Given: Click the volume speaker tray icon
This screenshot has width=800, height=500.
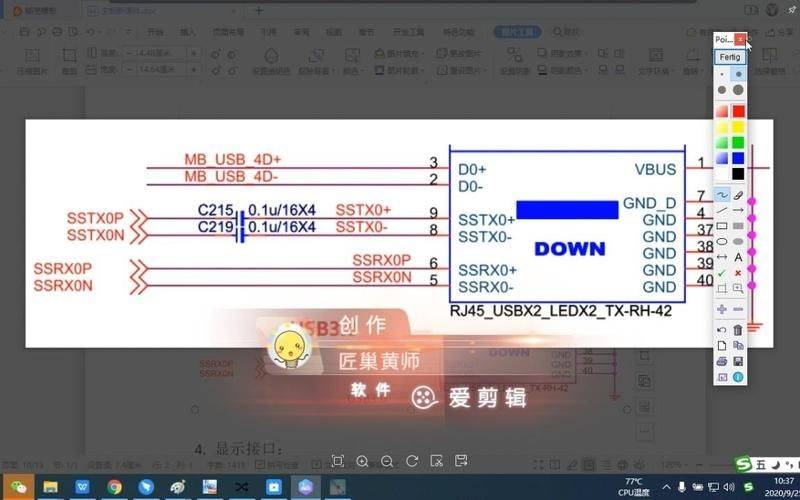Looking at the screenshot, I should point(729,487).
